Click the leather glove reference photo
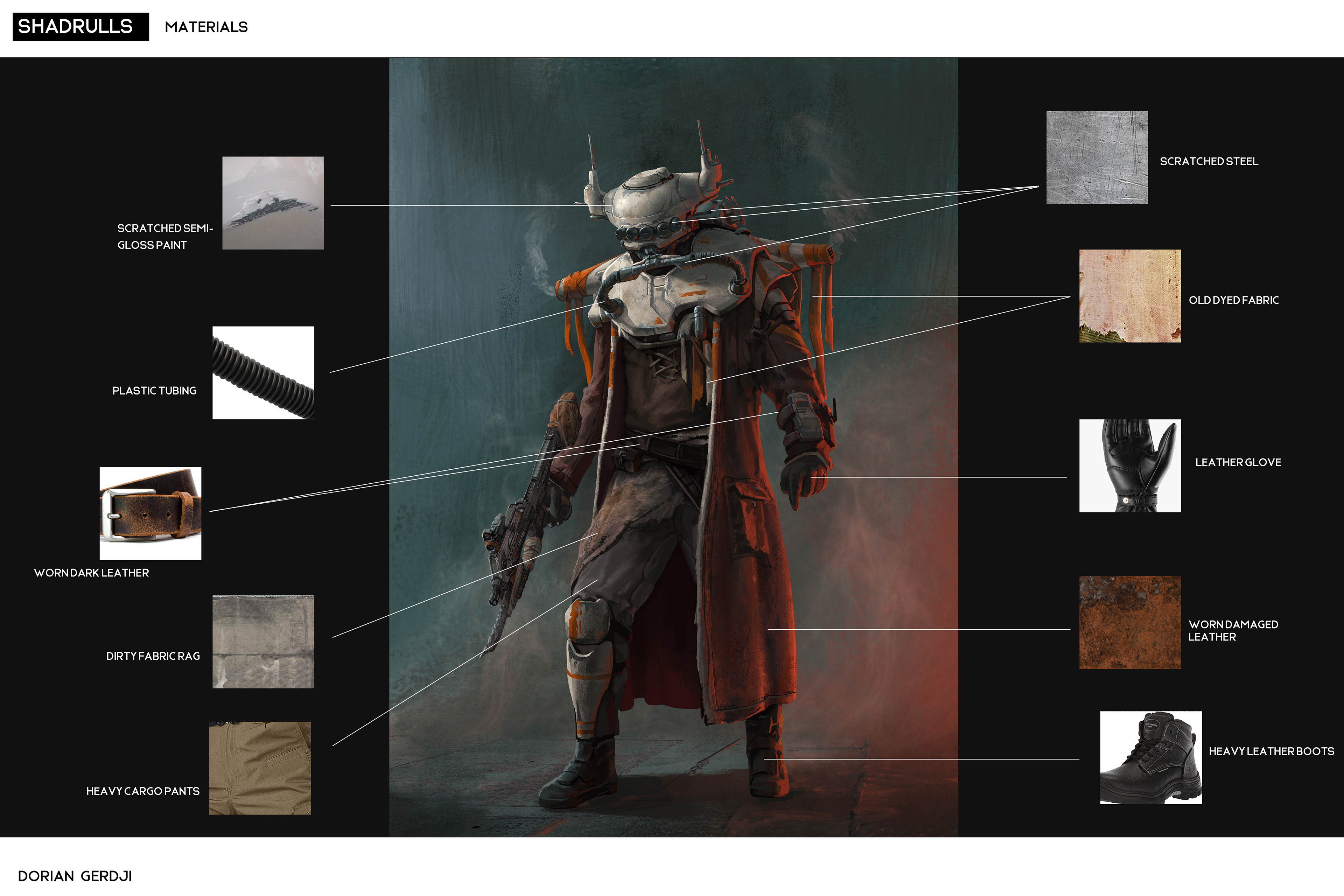 click(x=1130, y=466)
